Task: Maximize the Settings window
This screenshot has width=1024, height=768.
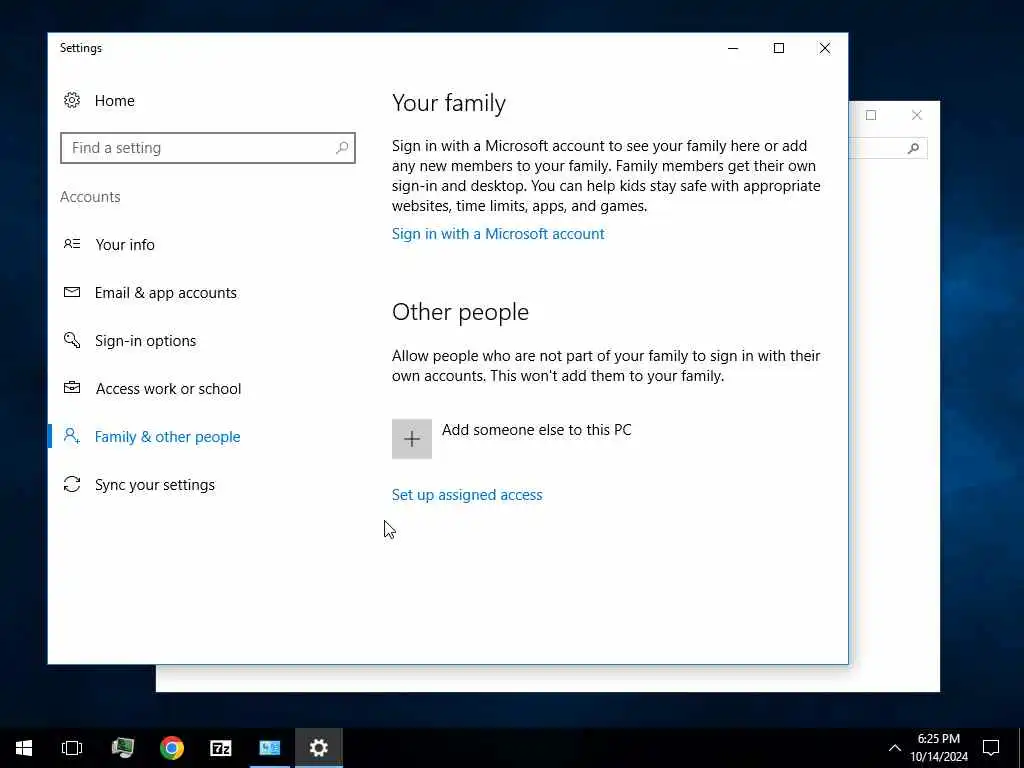Action: pyautogui.click(x=778, y=48)
